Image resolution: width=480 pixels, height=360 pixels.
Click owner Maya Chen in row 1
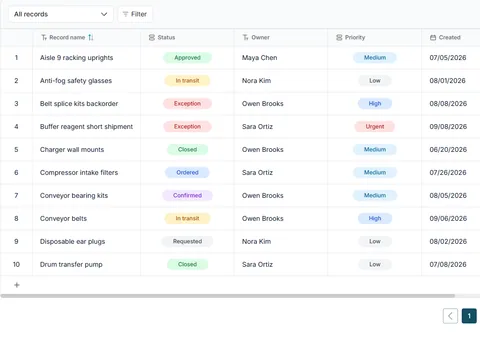coord(259,58)
